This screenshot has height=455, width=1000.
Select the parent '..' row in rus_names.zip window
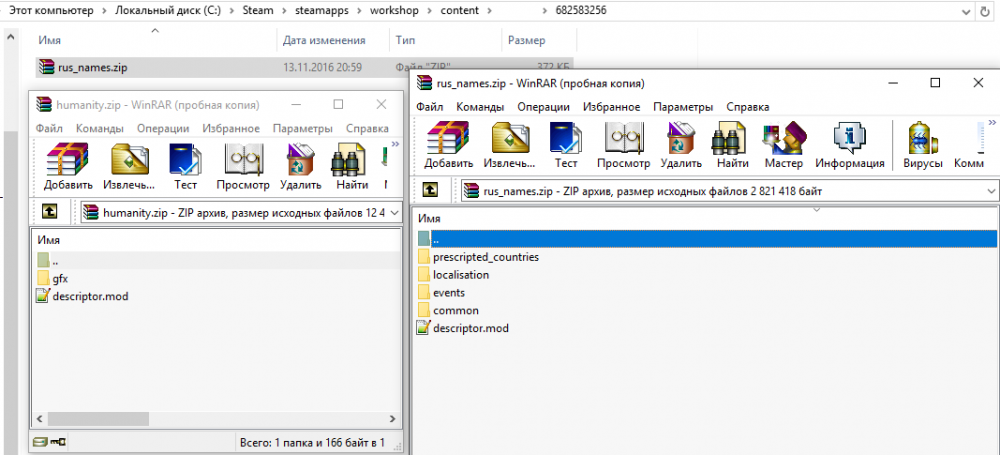click(706, 239)
